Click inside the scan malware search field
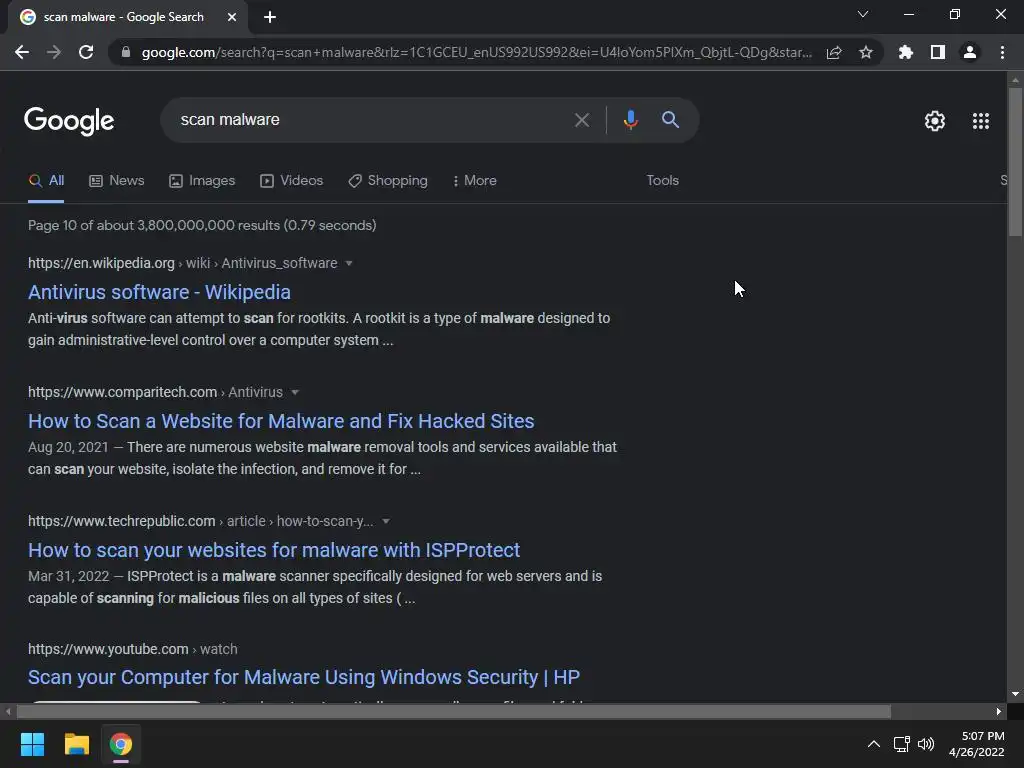 click(372, 120)
